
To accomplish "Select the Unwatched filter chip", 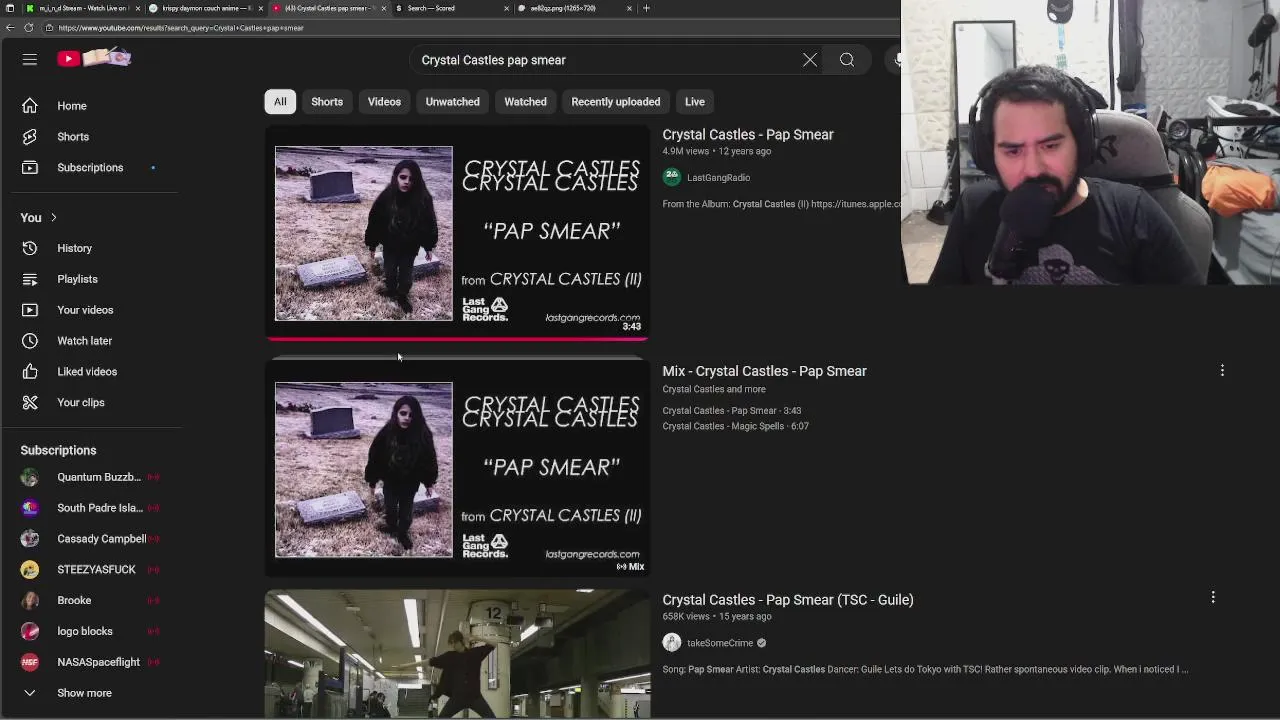I will (452, 102).
